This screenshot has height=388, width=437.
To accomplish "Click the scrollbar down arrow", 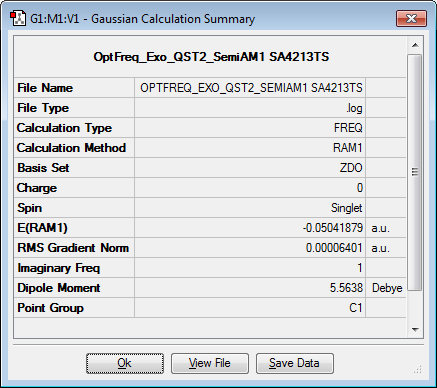I will click(415, 330).
